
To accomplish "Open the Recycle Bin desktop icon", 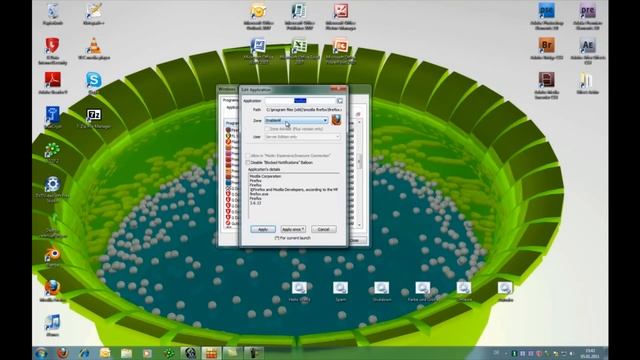I will pyautogui.click(x=53, y=13).
